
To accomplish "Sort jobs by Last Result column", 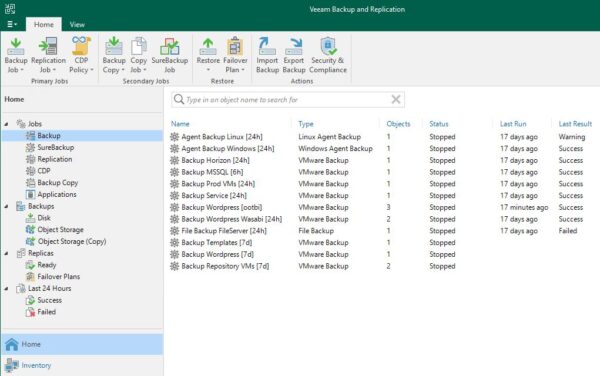I will [575, 124].
